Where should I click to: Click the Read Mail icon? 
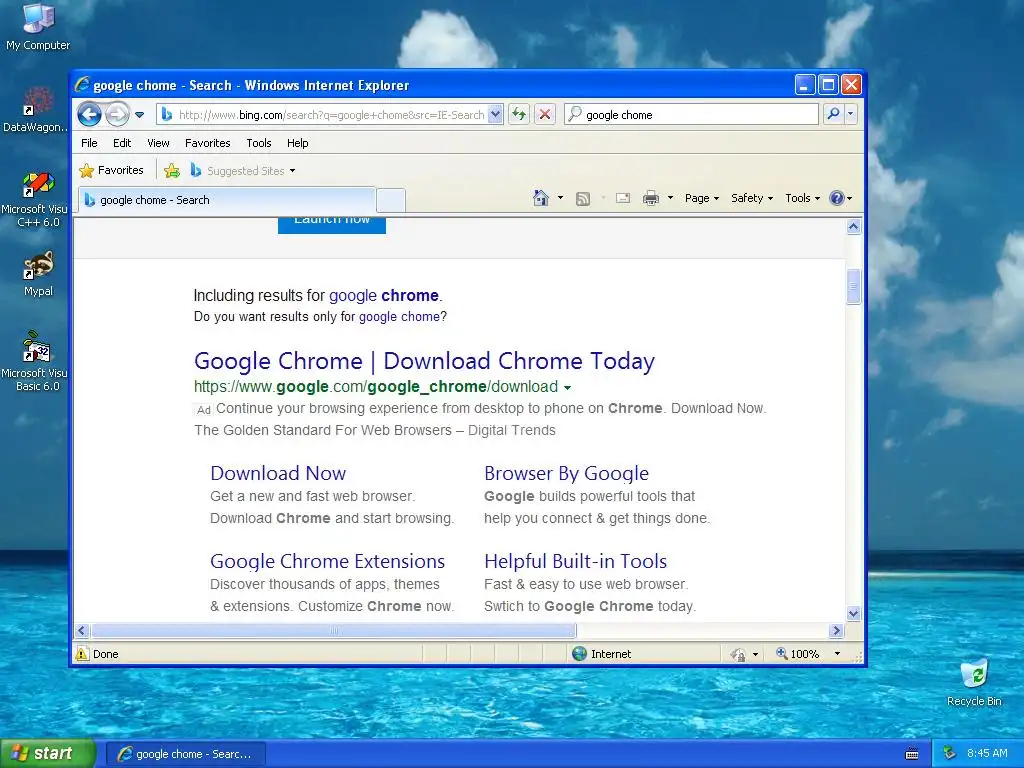[623, 198]
